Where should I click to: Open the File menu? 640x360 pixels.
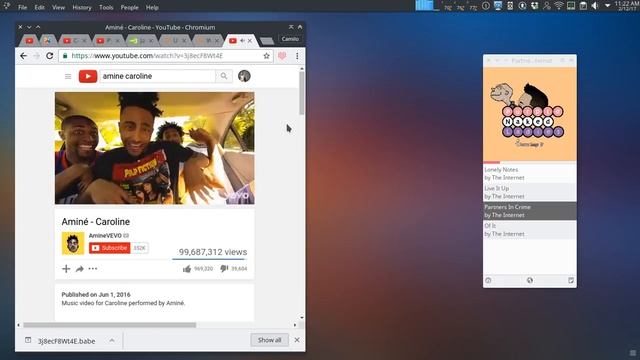tap(22, 7)
